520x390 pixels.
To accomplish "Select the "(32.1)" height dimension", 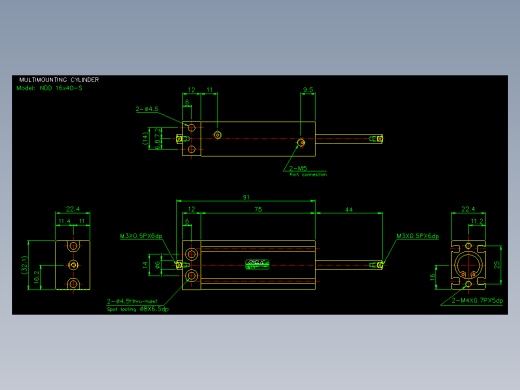I will (24, 265).
